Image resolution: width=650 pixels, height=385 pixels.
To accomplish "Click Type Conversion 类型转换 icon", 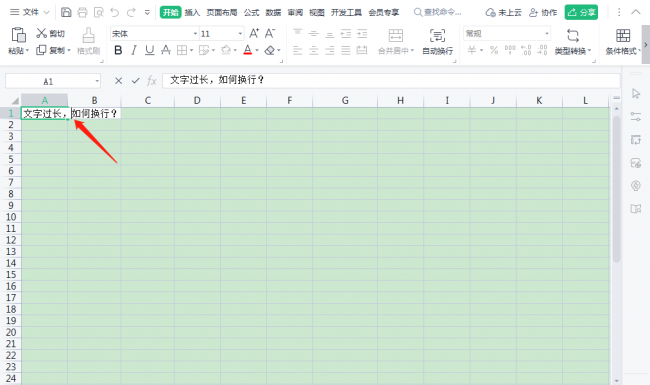I will tap(572, 36).
